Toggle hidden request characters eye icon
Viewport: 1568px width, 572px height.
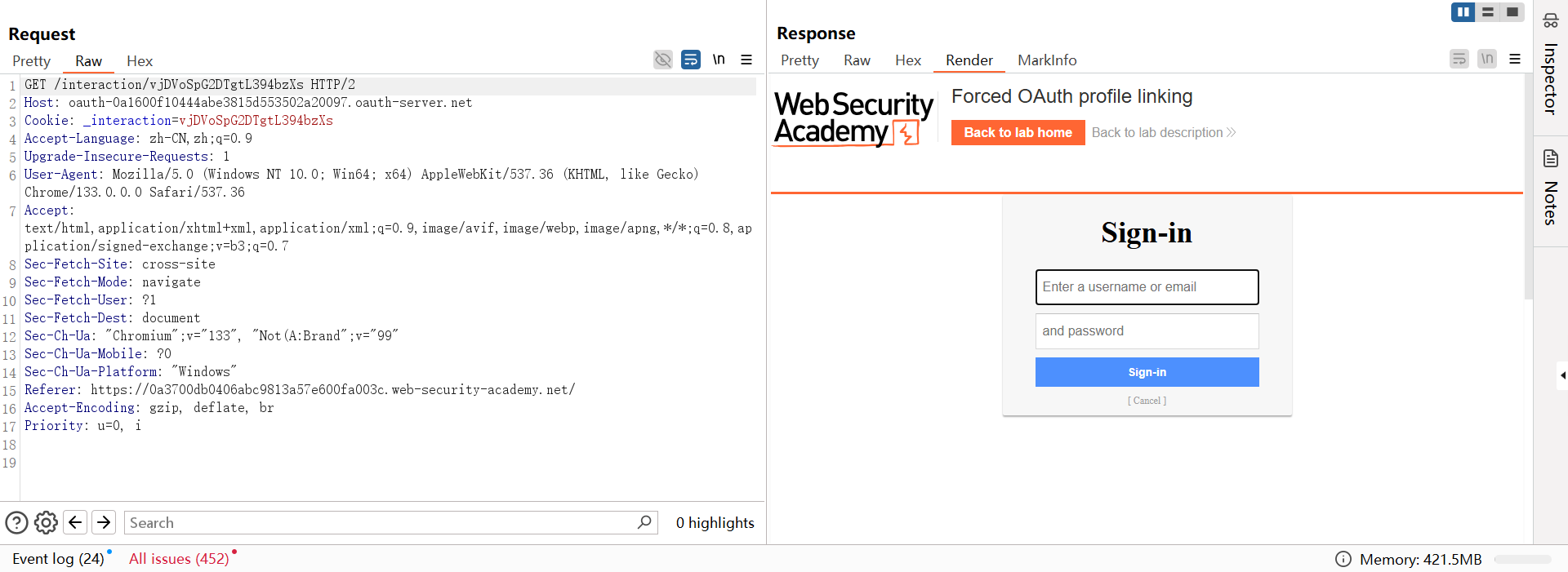663,60
